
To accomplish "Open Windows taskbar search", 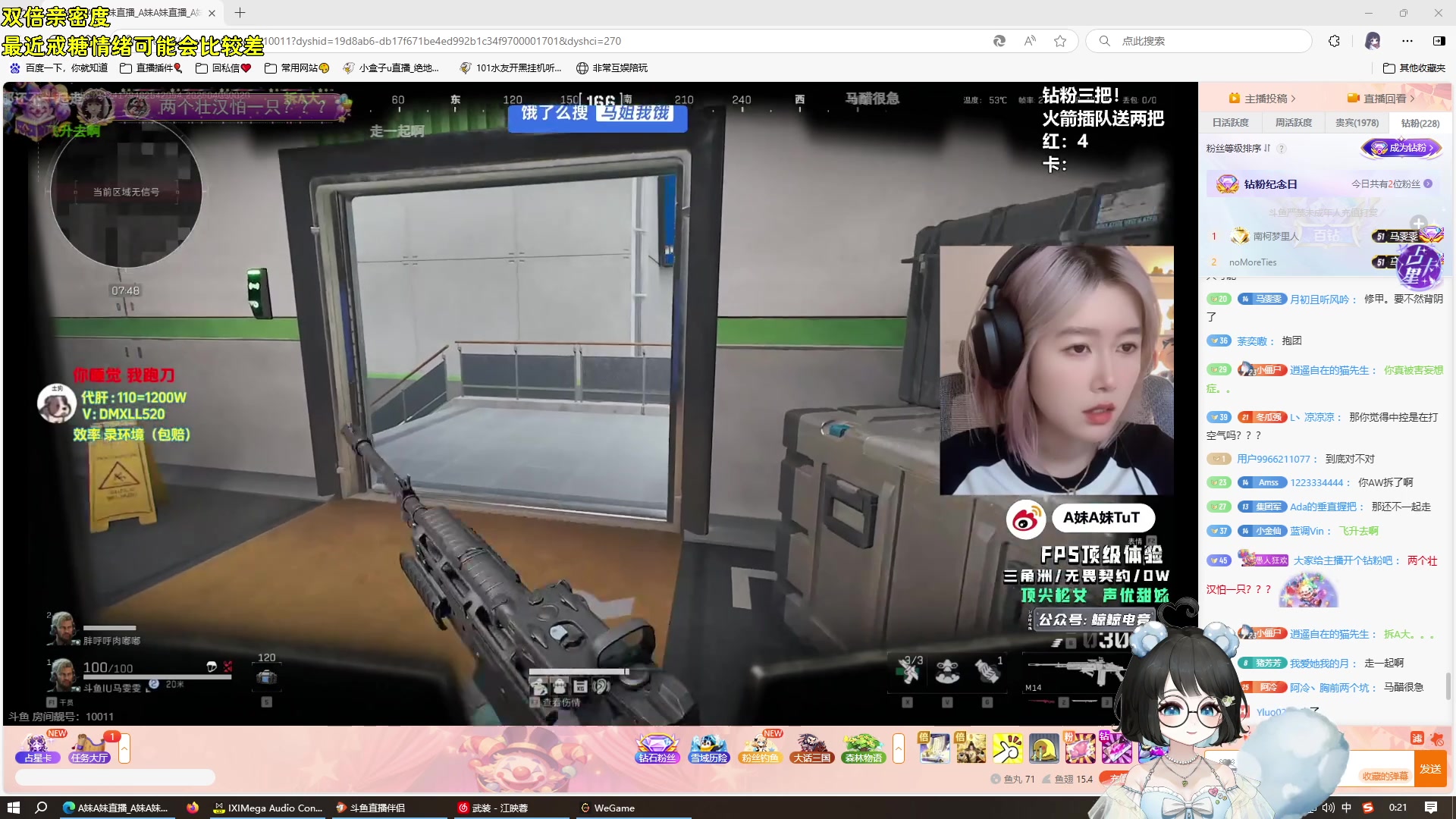I will point(41,808).
